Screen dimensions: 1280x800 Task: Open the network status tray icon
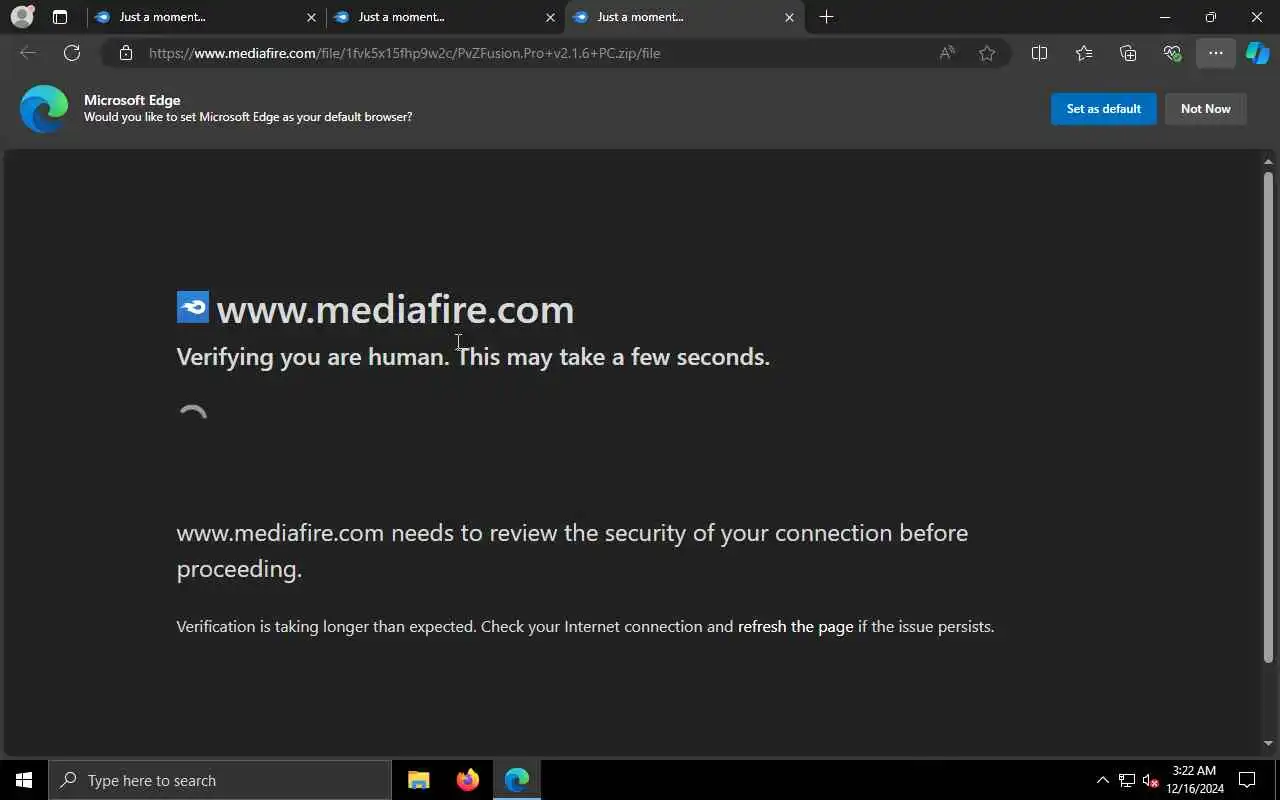pyautogui.click(x=1127, y=780)
